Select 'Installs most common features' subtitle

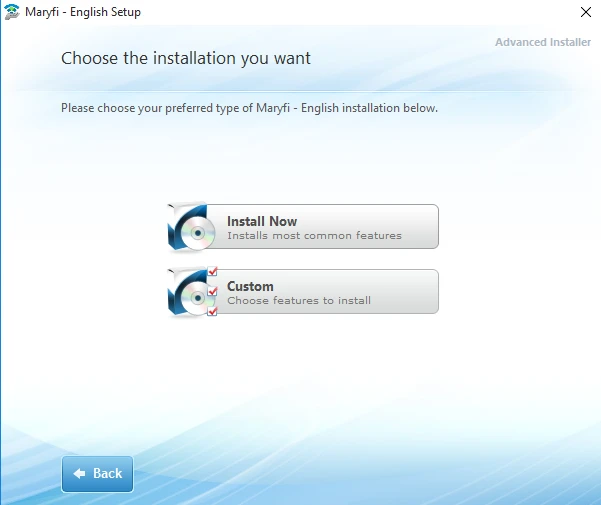(314, 236)
